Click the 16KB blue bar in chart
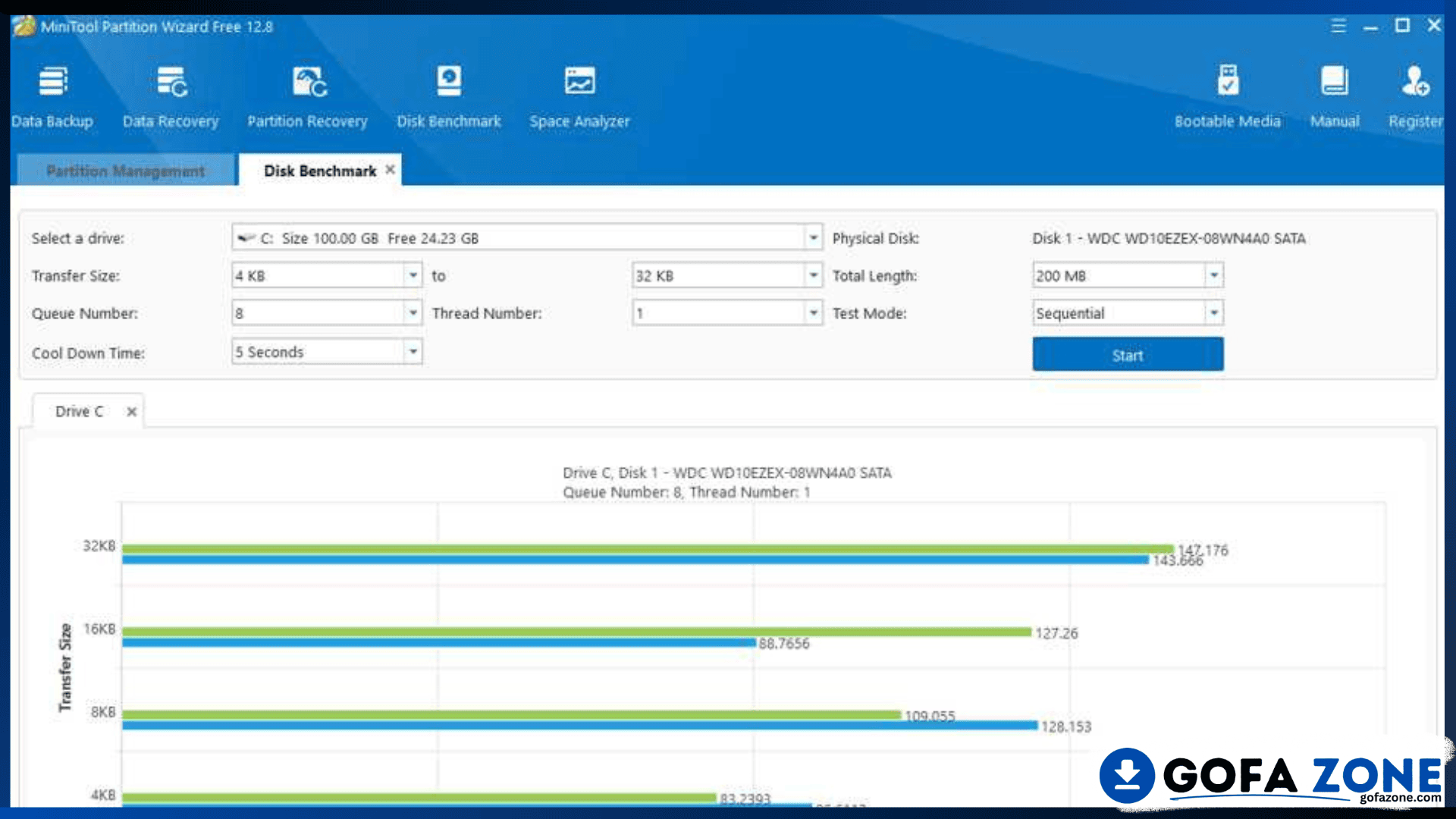The height and width of the screenshot is (819, 1456). [x=439, y=642]
